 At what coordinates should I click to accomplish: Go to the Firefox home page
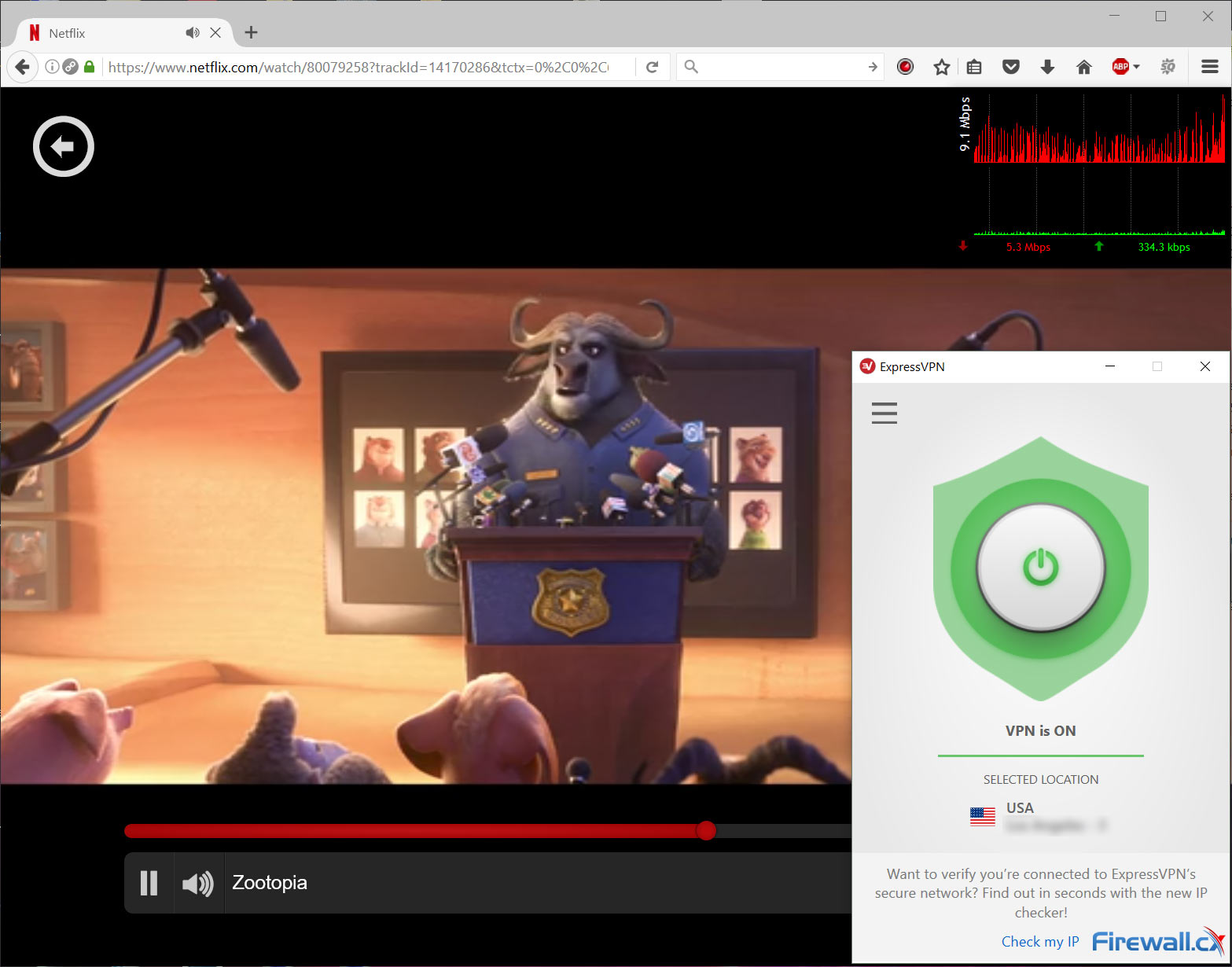[1084, 67]
